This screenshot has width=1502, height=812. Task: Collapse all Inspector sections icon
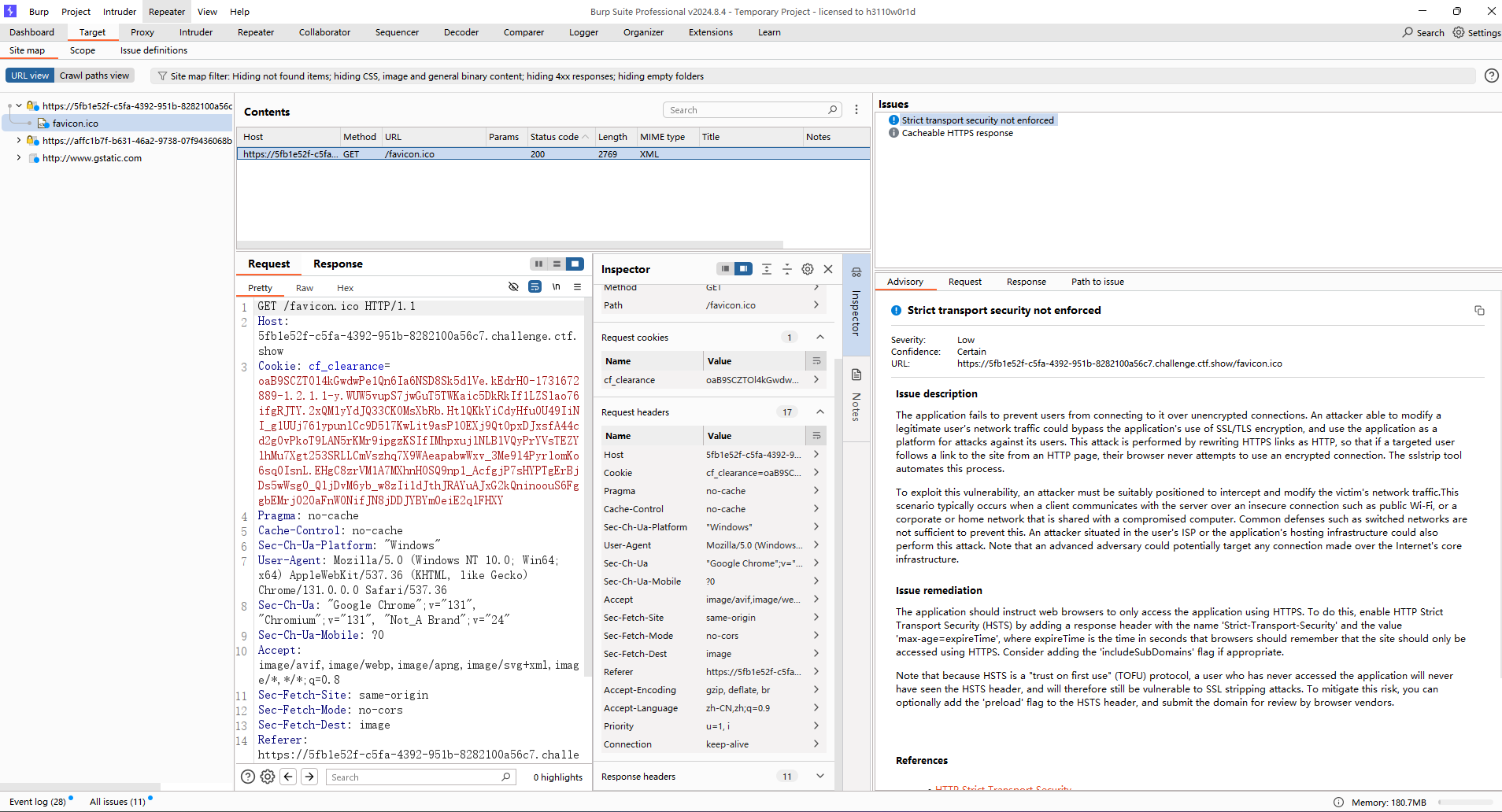coord(786,269)
